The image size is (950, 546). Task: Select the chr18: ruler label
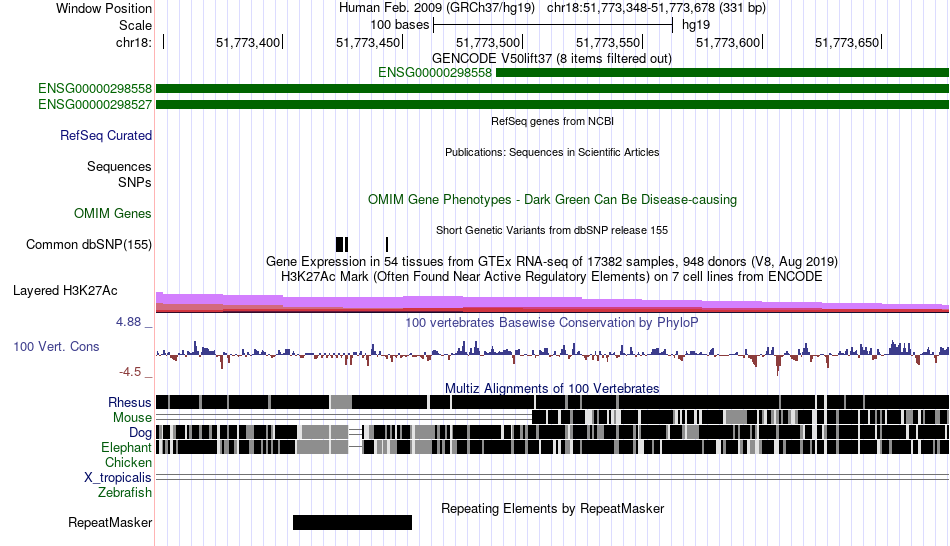tap(134, 42)
